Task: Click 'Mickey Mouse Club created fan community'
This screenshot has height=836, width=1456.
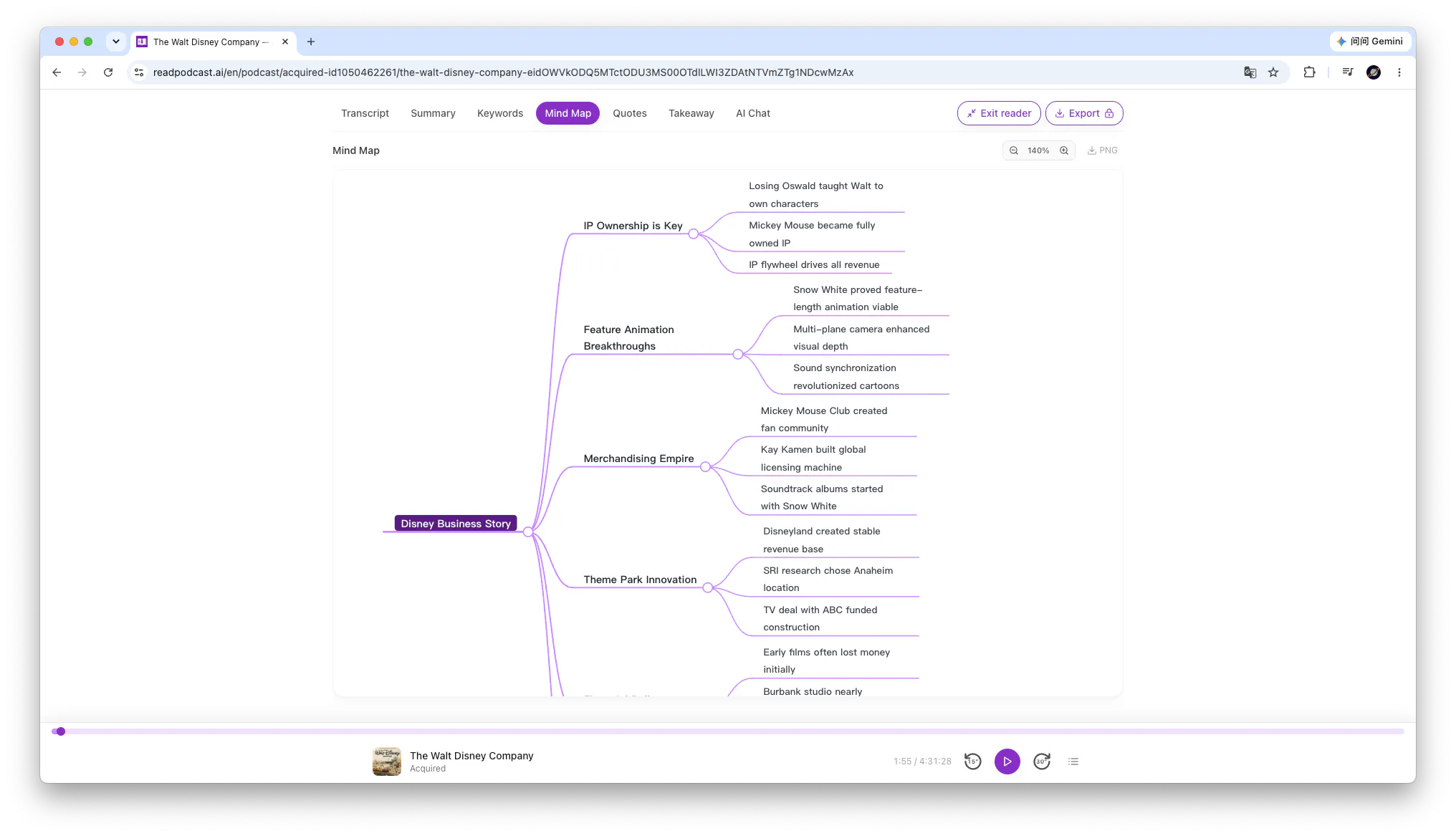Action: 823,419
